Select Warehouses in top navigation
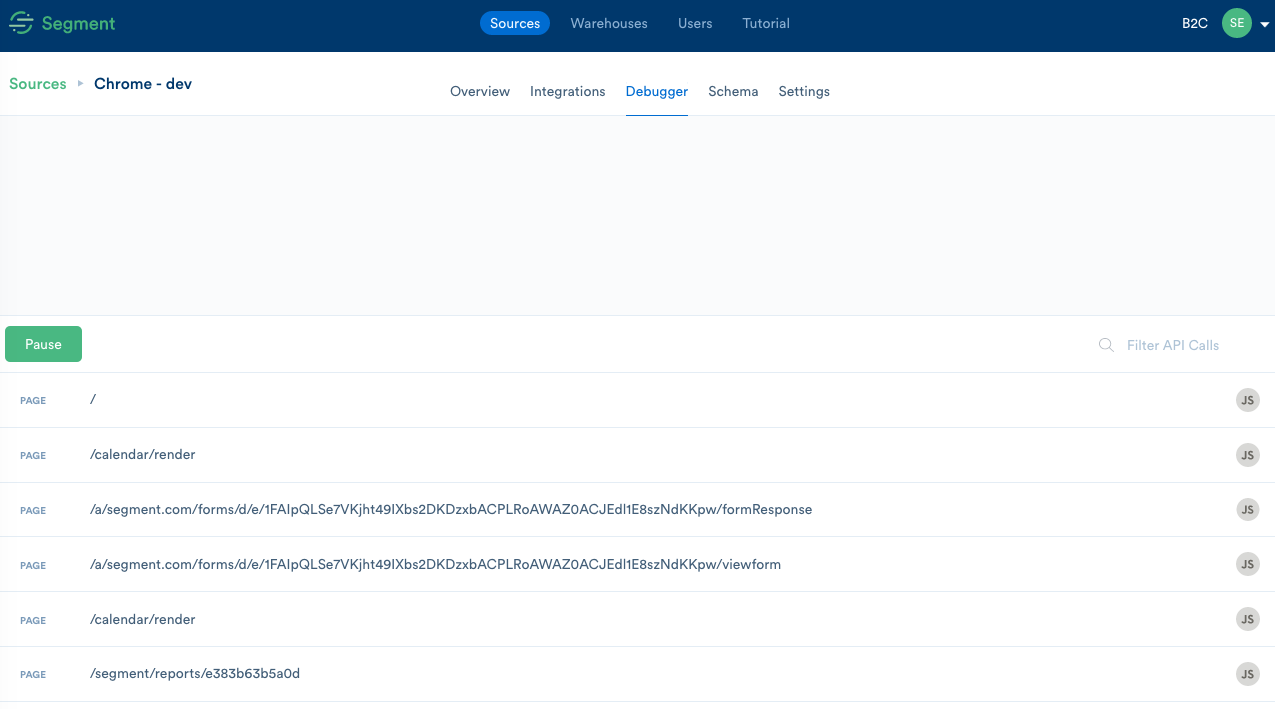This screenshot has width=1275, height=709. 609,23
